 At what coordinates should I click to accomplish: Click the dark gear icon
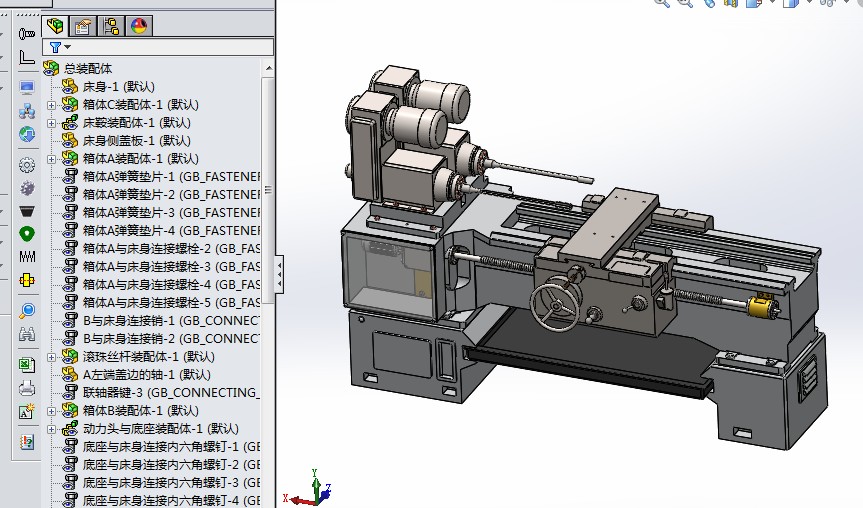tap(26, 188)
